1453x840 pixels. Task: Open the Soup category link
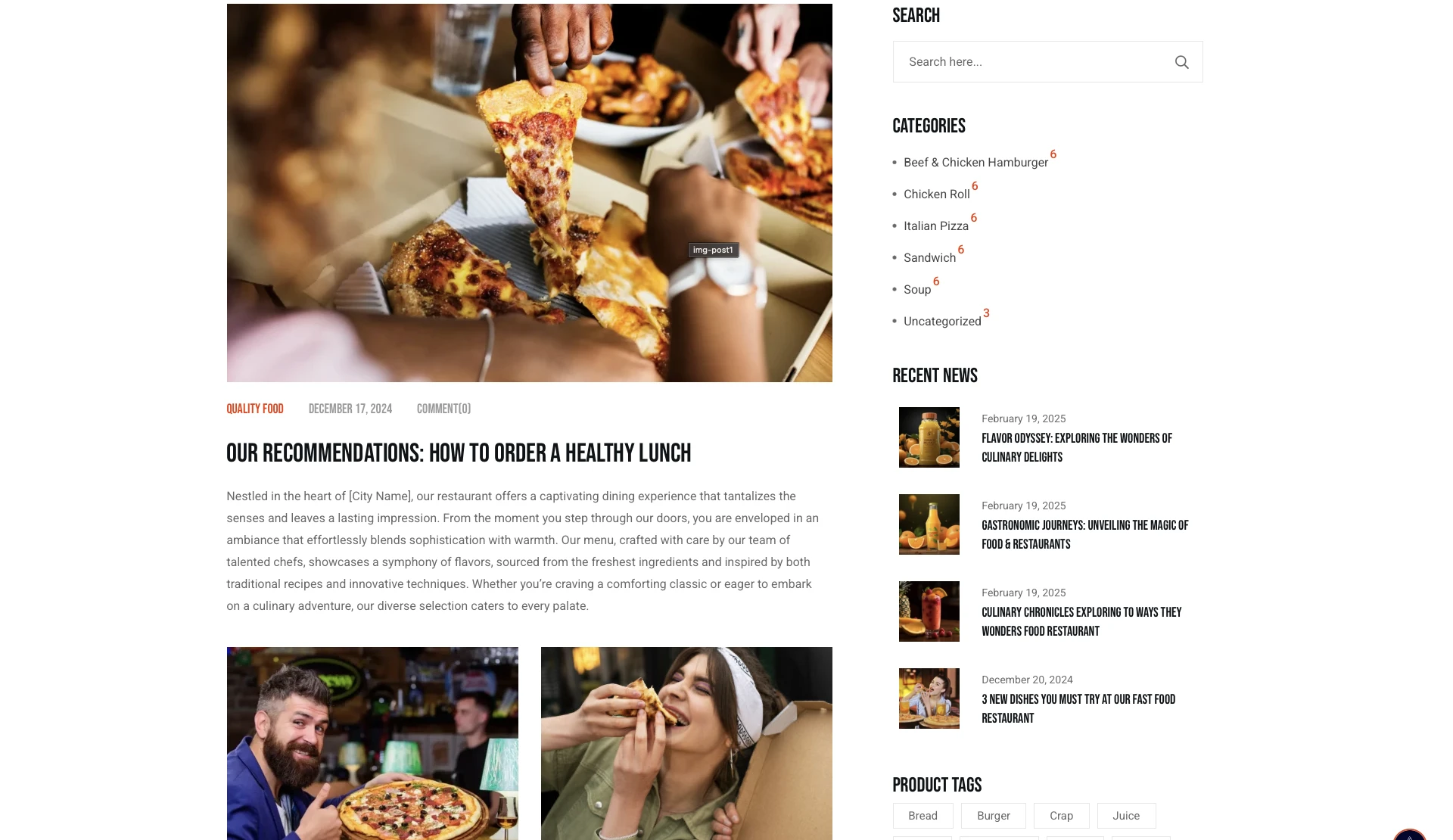click(x=917, y=290)
